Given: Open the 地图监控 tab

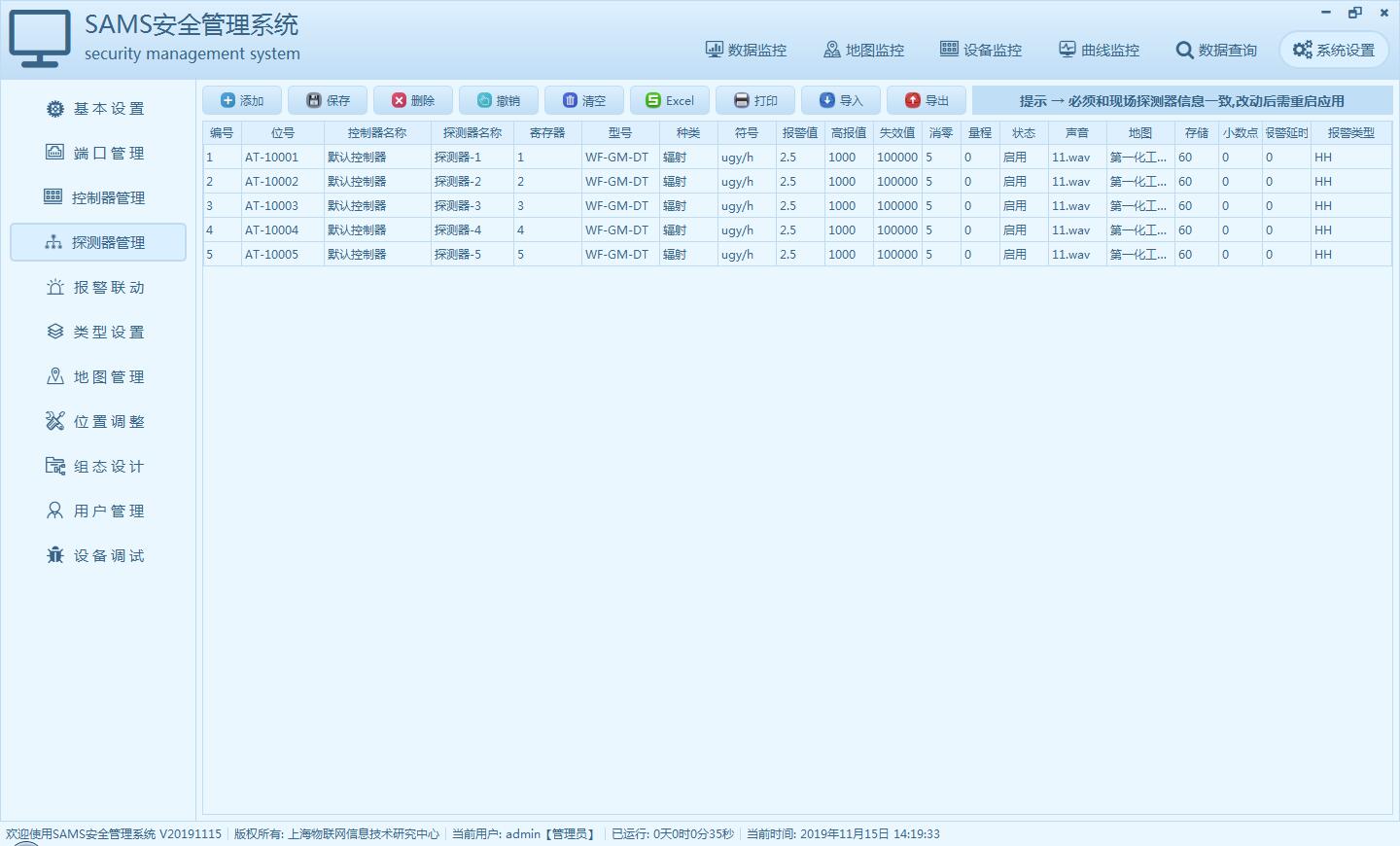Looking at the screenshot, I should point(863,50).
